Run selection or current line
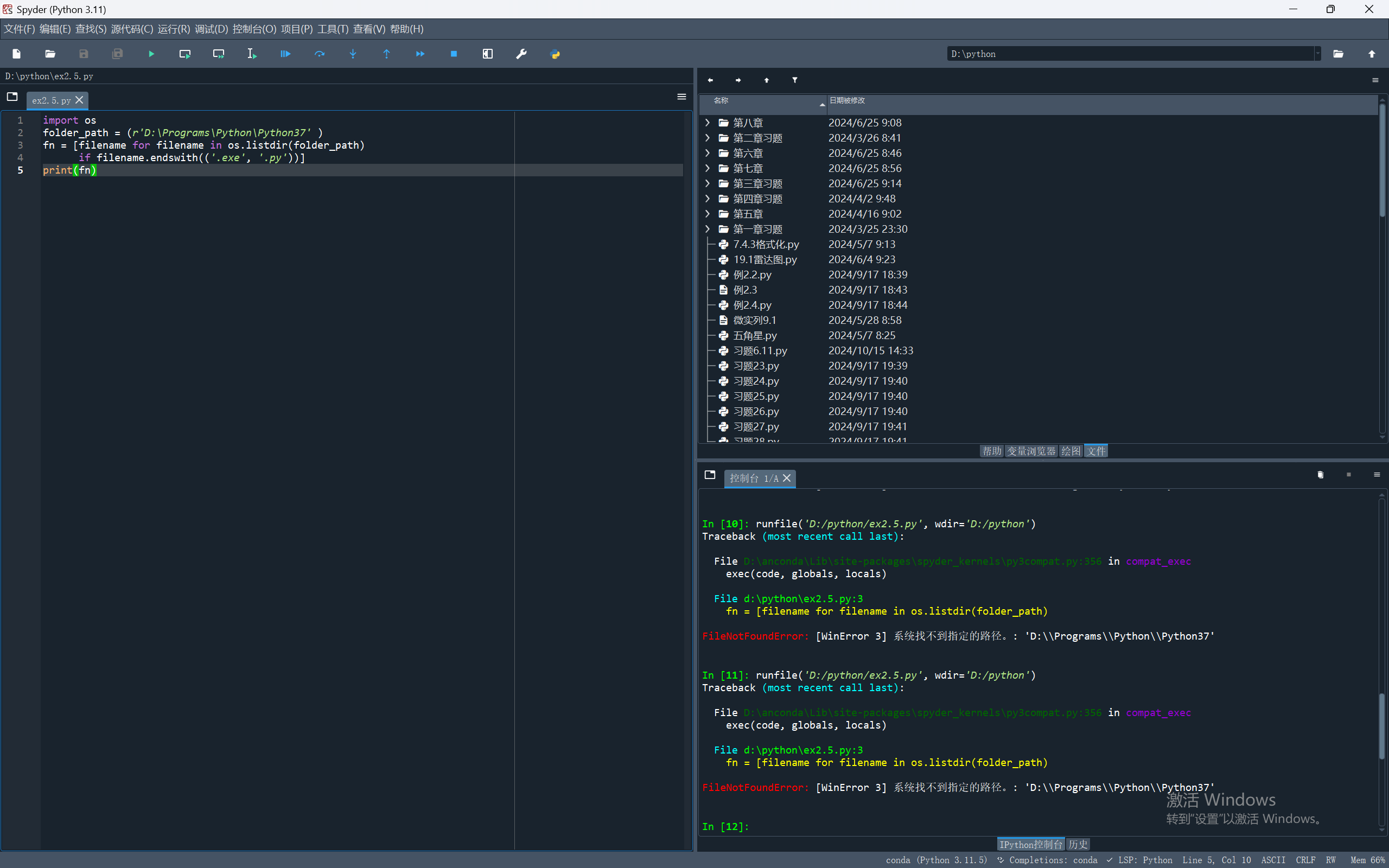This screenshot has height=868, width=1389. 252,54
